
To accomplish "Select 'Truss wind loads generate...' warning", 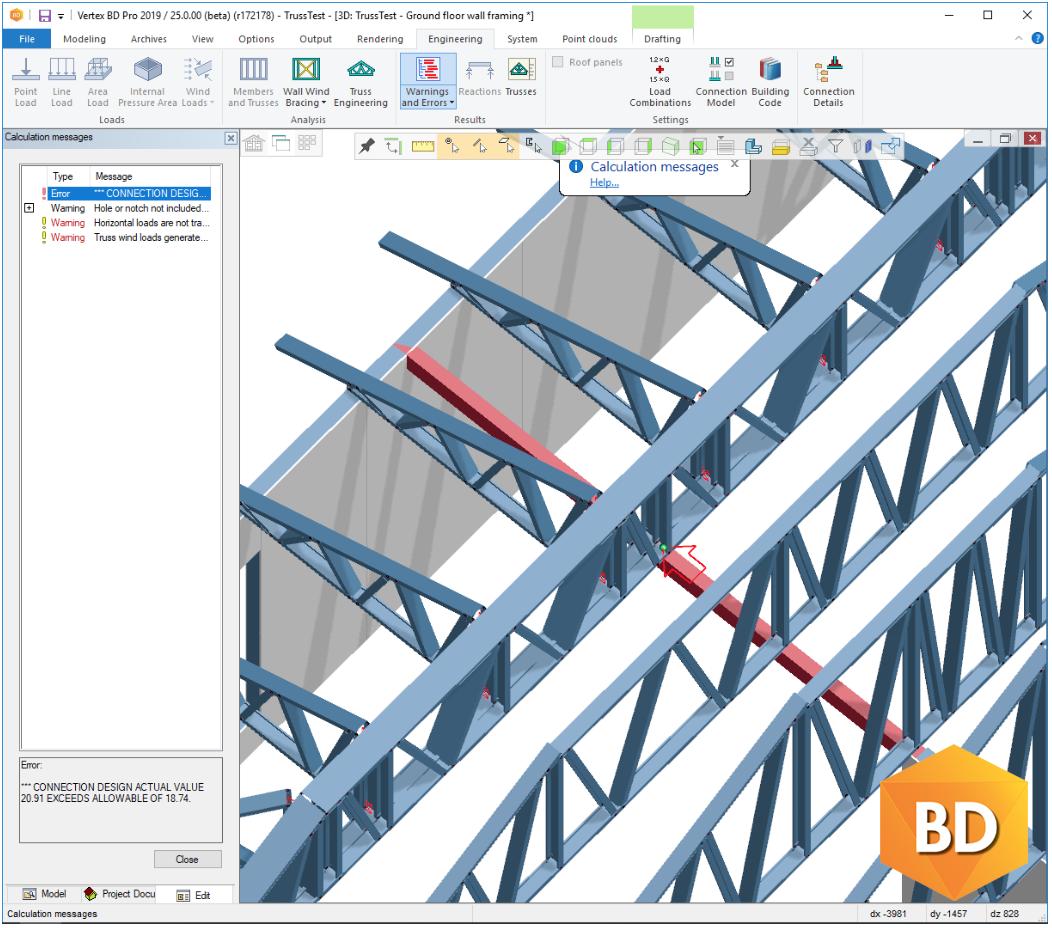I will point(127,238).
